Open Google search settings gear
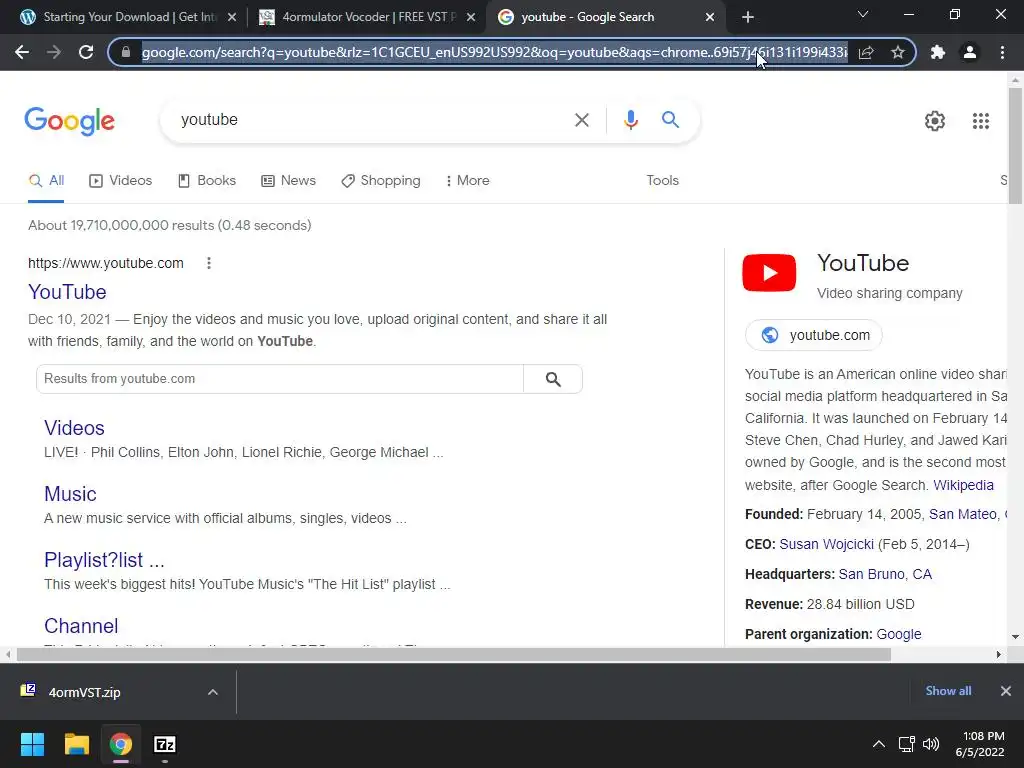The height and width of the screenshot is (768, 1024). coord(935,121)
